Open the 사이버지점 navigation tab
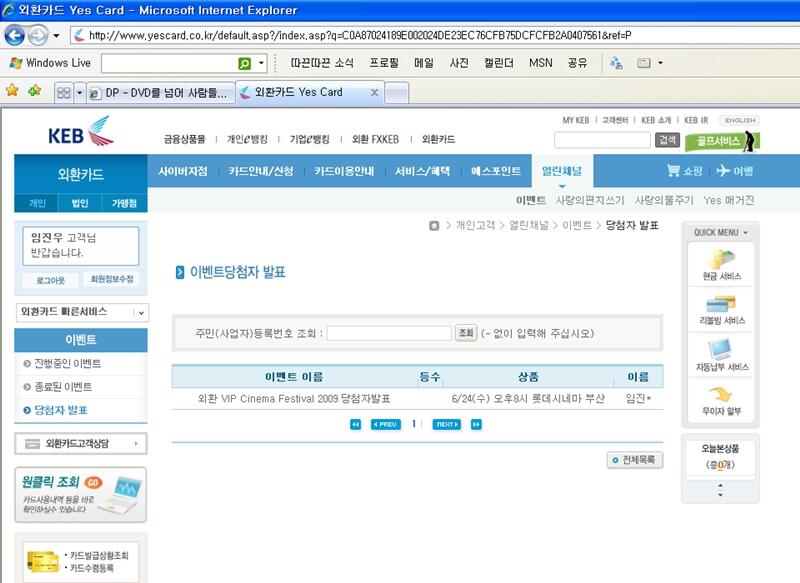The image size is (800, 583). (183, 171)
